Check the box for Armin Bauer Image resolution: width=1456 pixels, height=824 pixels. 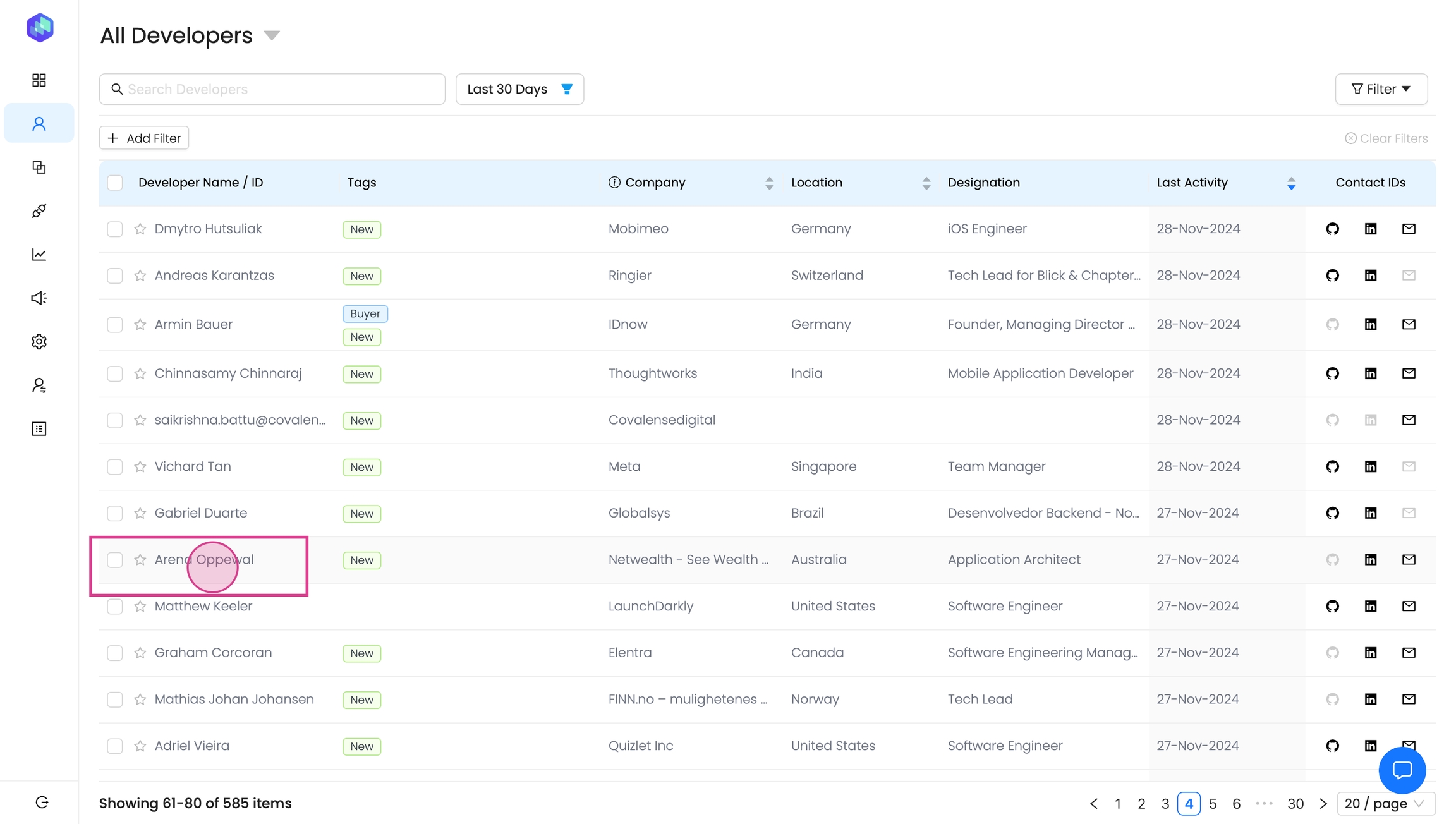(x=115, y=325)
